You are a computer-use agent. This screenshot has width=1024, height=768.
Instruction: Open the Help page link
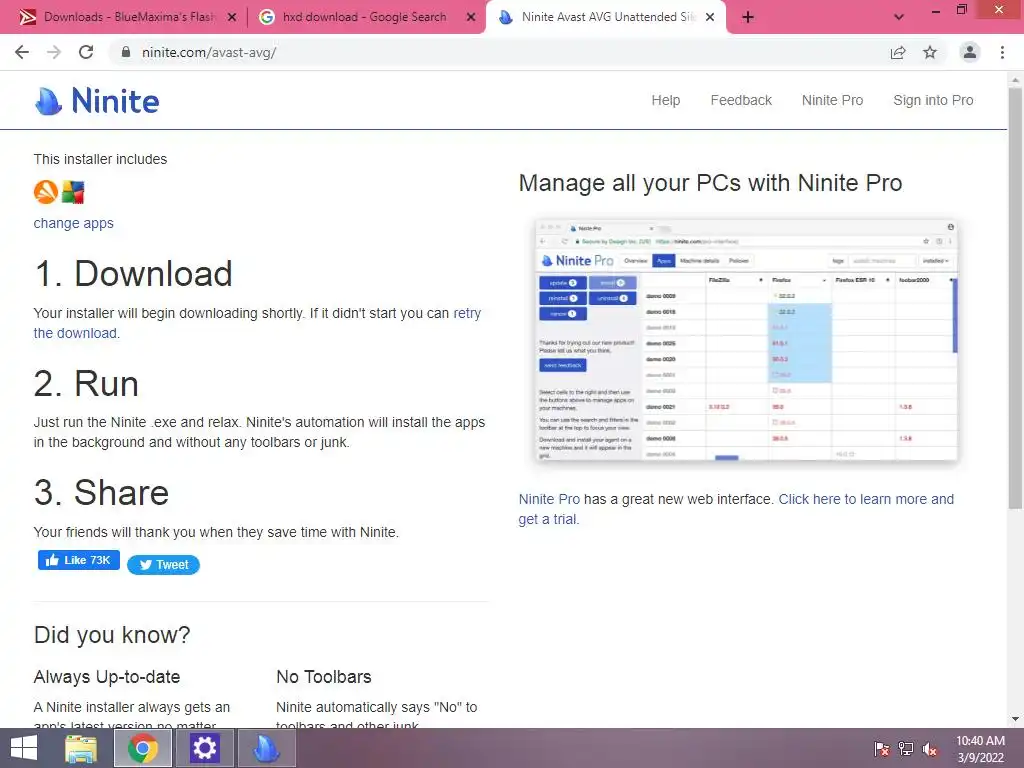[665, 100]
